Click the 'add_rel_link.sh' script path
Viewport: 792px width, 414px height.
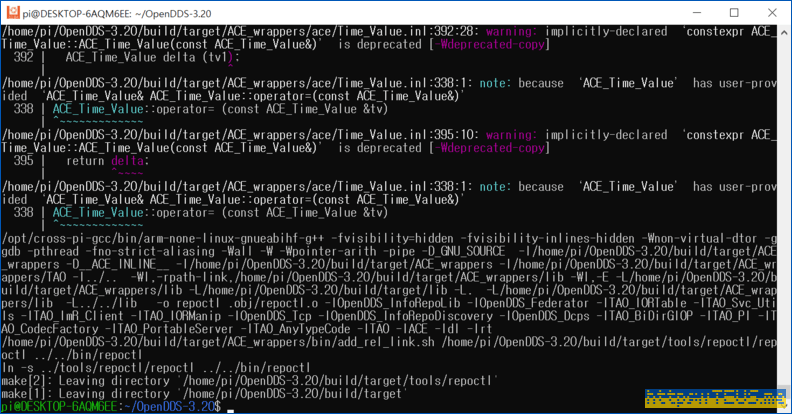(x=386, y=342)
